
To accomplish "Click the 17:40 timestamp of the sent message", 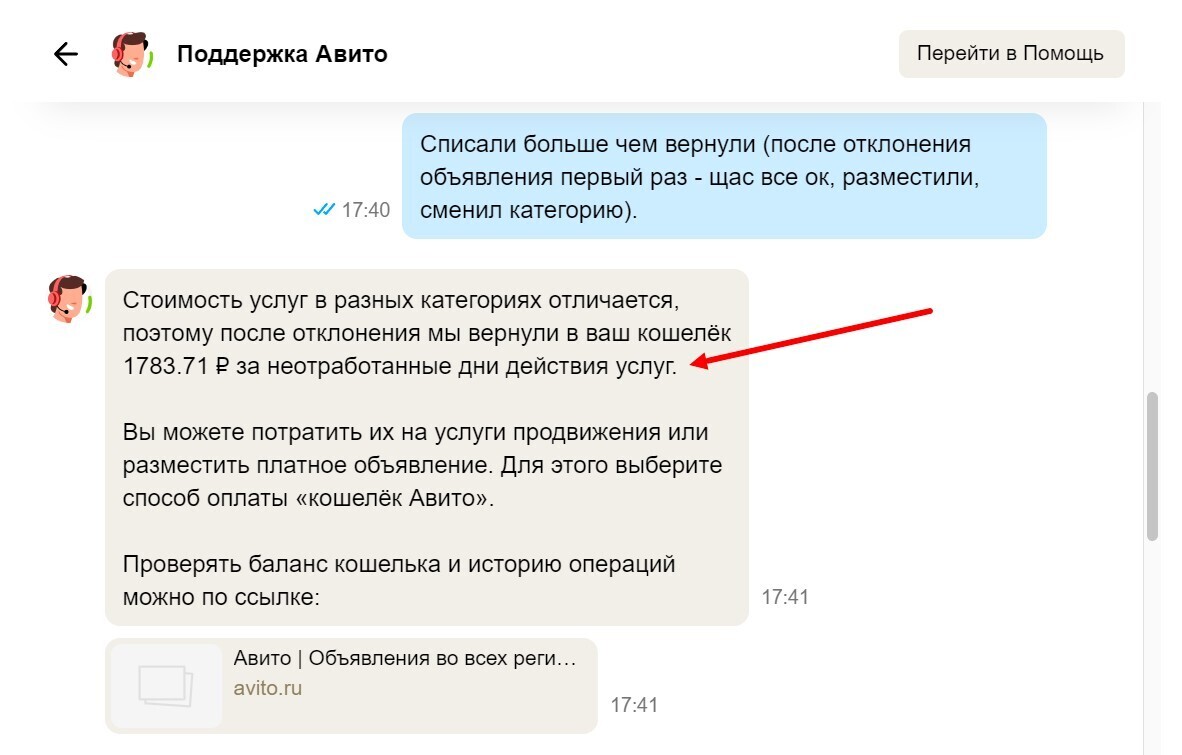I will pos(366,209).
